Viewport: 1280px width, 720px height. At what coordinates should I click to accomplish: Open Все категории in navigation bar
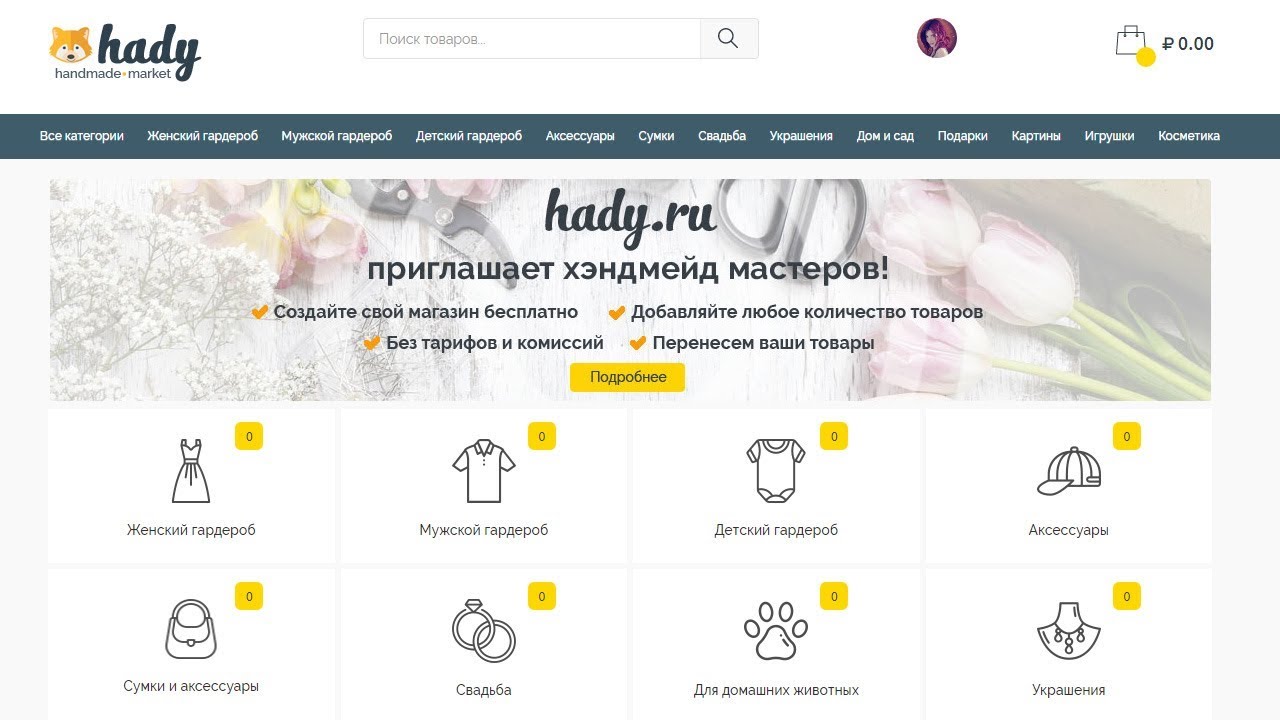click(82, 136)
